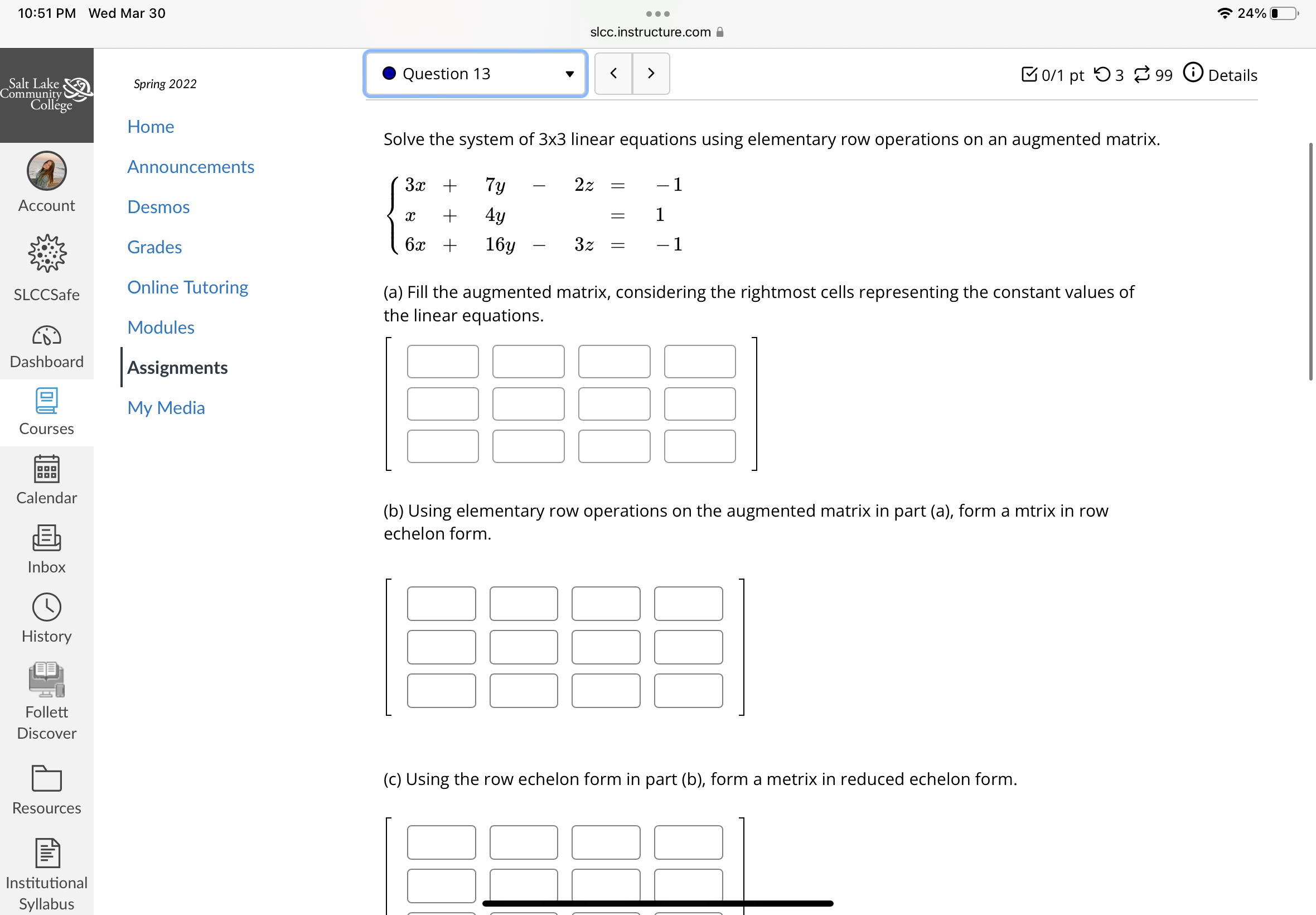Open the Inbox icon

point(46,538)
